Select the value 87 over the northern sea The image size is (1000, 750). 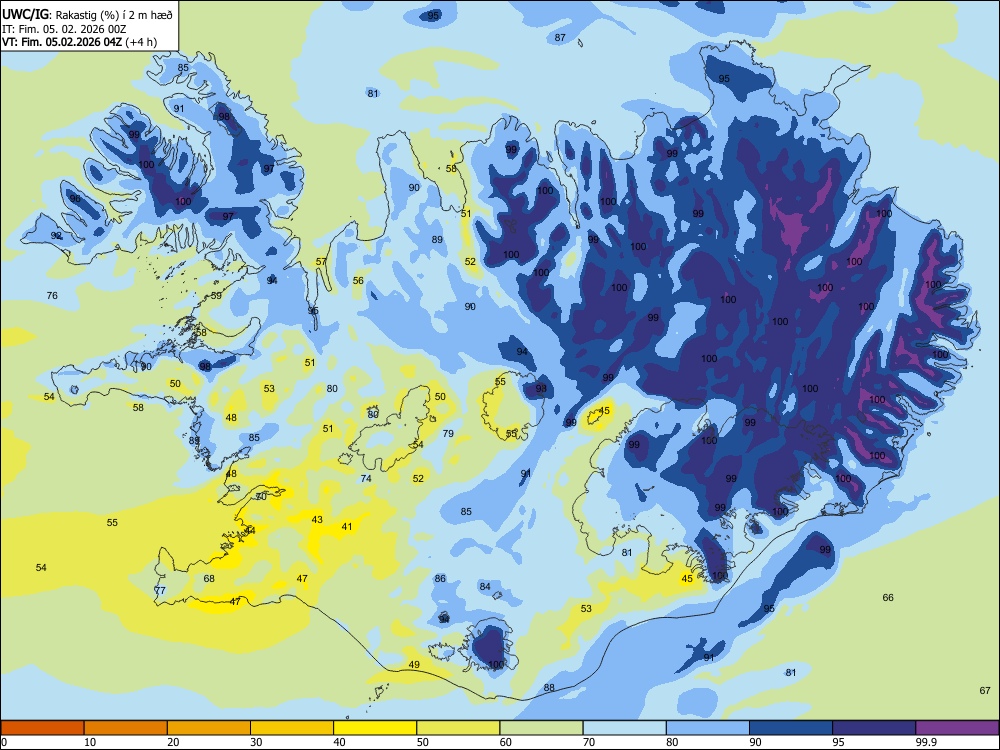tap(560, 38)
